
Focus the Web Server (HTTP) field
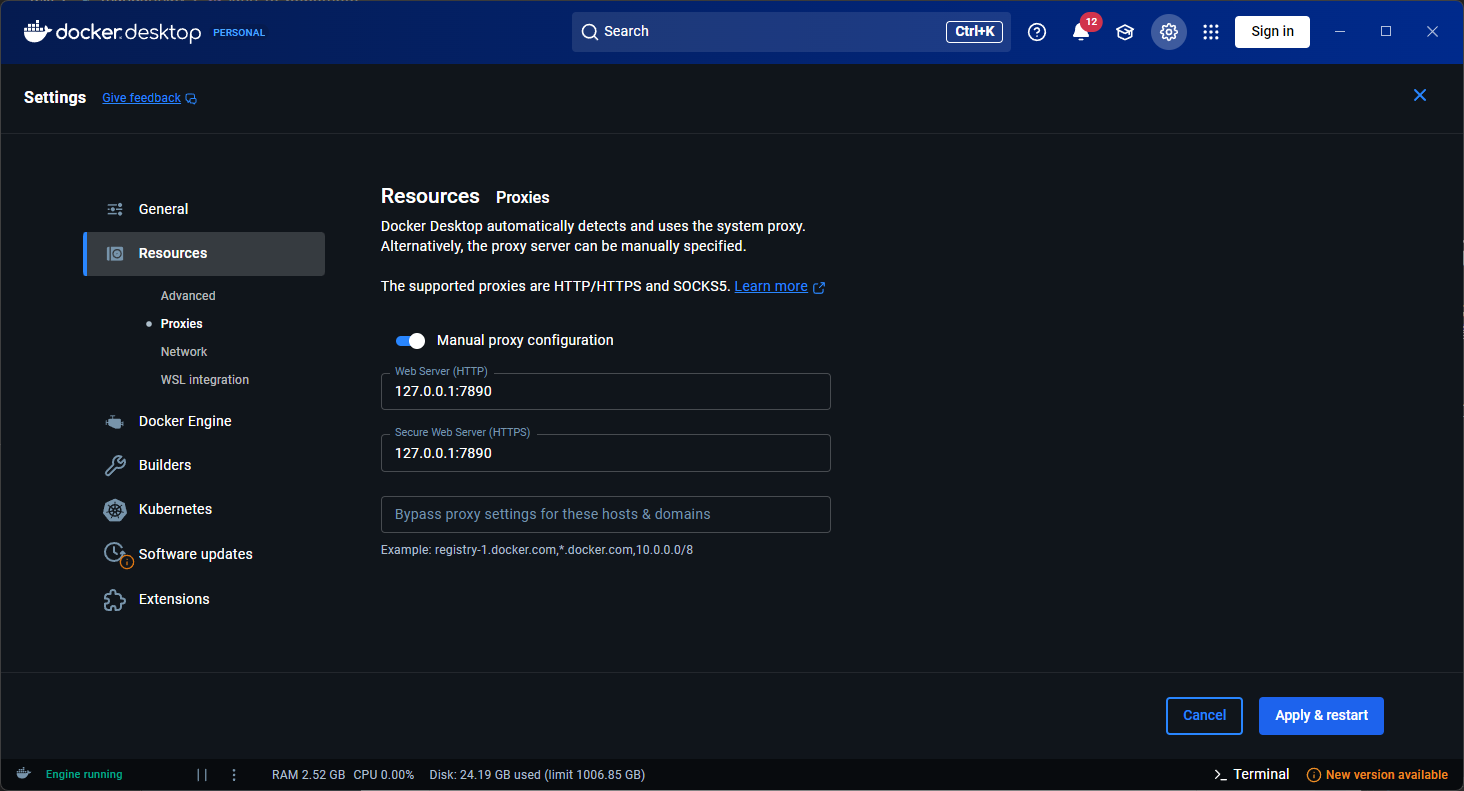click(606, 392)
